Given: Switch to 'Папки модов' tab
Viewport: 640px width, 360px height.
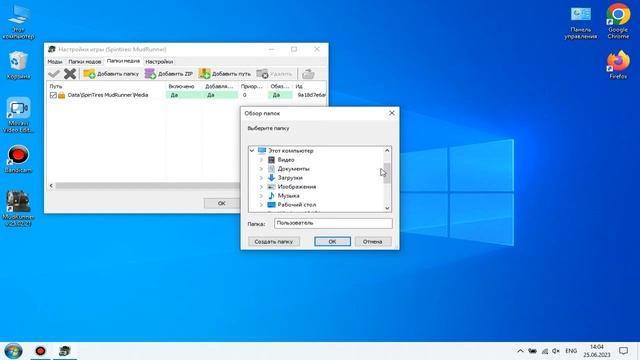Looking at the screenshot, I should pyautogui.click(x=84, y=62).
